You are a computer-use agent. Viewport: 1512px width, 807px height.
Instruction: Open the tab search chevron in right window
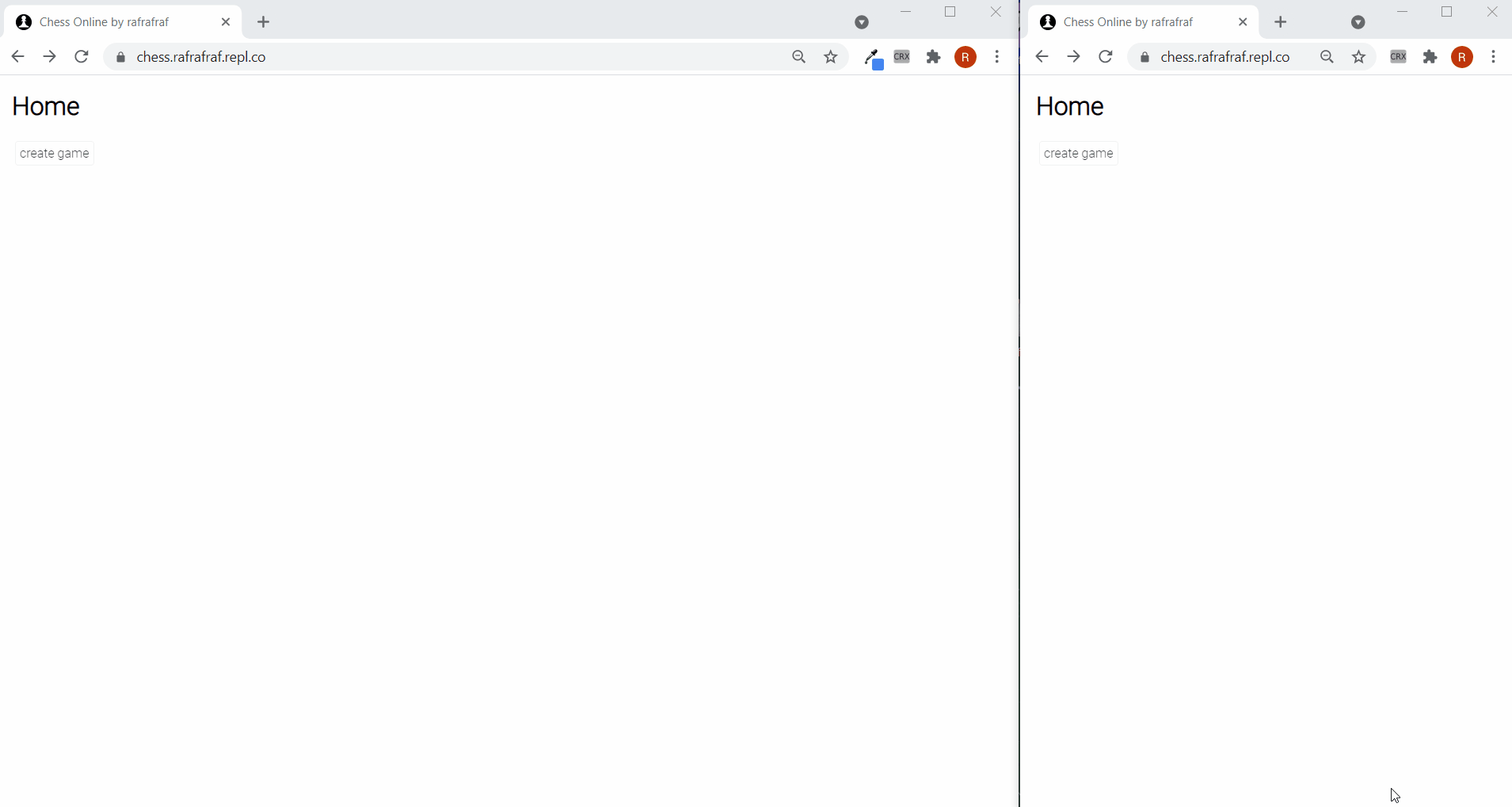click(1360, 22)
